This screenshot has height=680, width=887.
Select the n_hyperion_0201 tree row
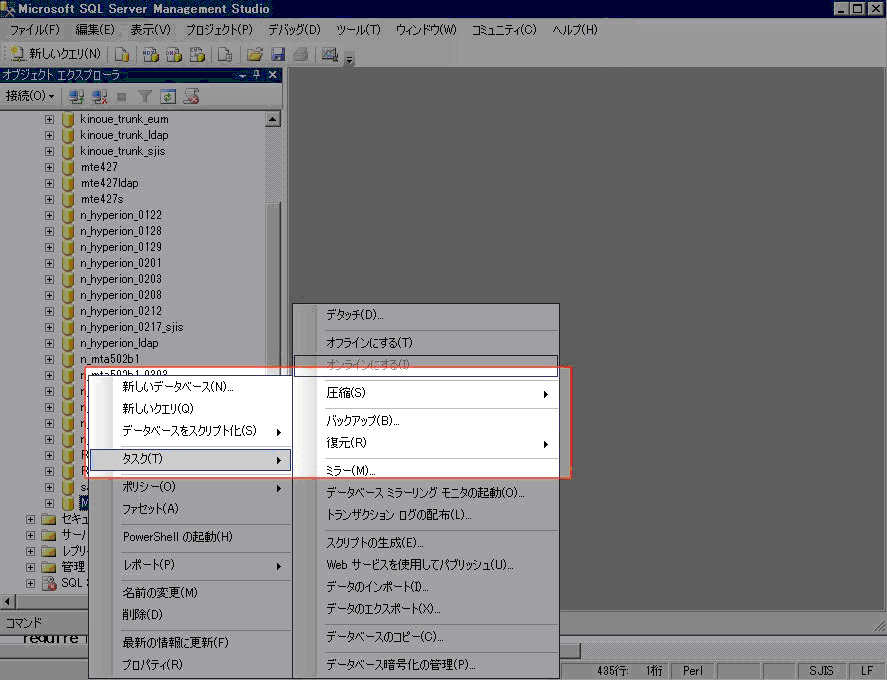[x=121, y=263]
